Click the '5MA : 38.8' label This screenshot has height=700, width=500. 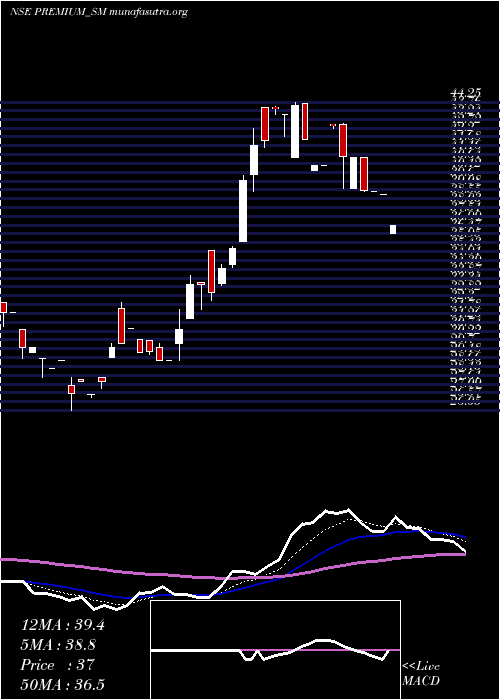click(58, 645)
